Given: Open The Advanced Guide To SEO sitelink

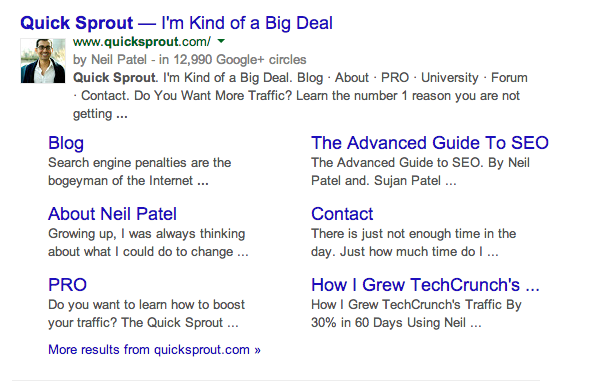Looking at the screenshot, I should [x=430, y=143].
